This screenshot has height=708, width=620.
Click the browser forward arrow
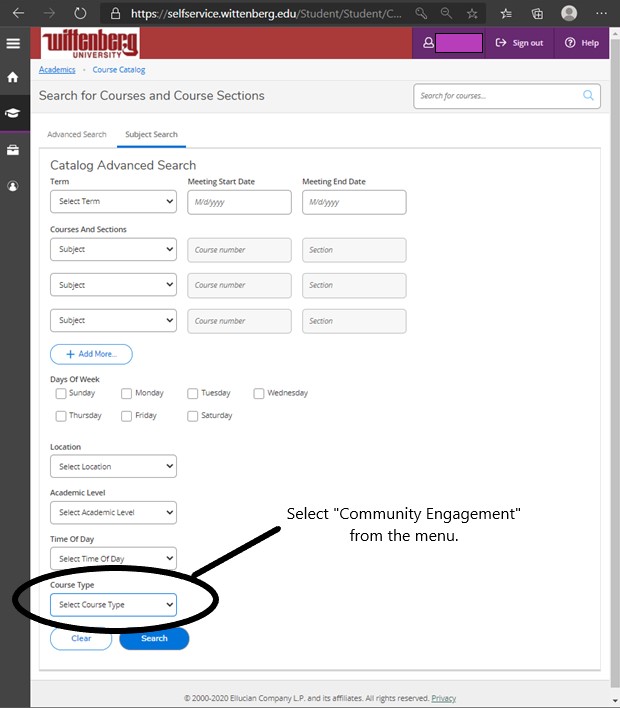coord(49,13)
